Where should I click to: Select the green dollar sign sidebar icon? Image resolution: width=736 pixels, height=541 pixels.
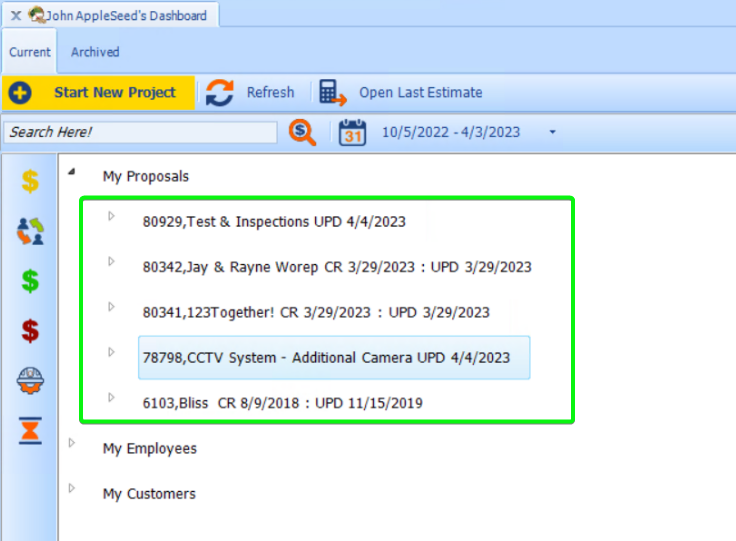point(30,281)
